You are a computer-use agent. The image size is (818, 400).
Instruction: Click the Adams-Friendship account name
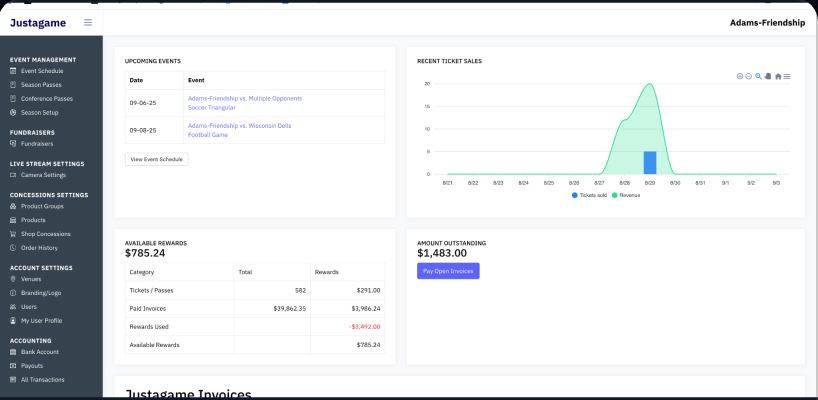(x=767, y=23)
